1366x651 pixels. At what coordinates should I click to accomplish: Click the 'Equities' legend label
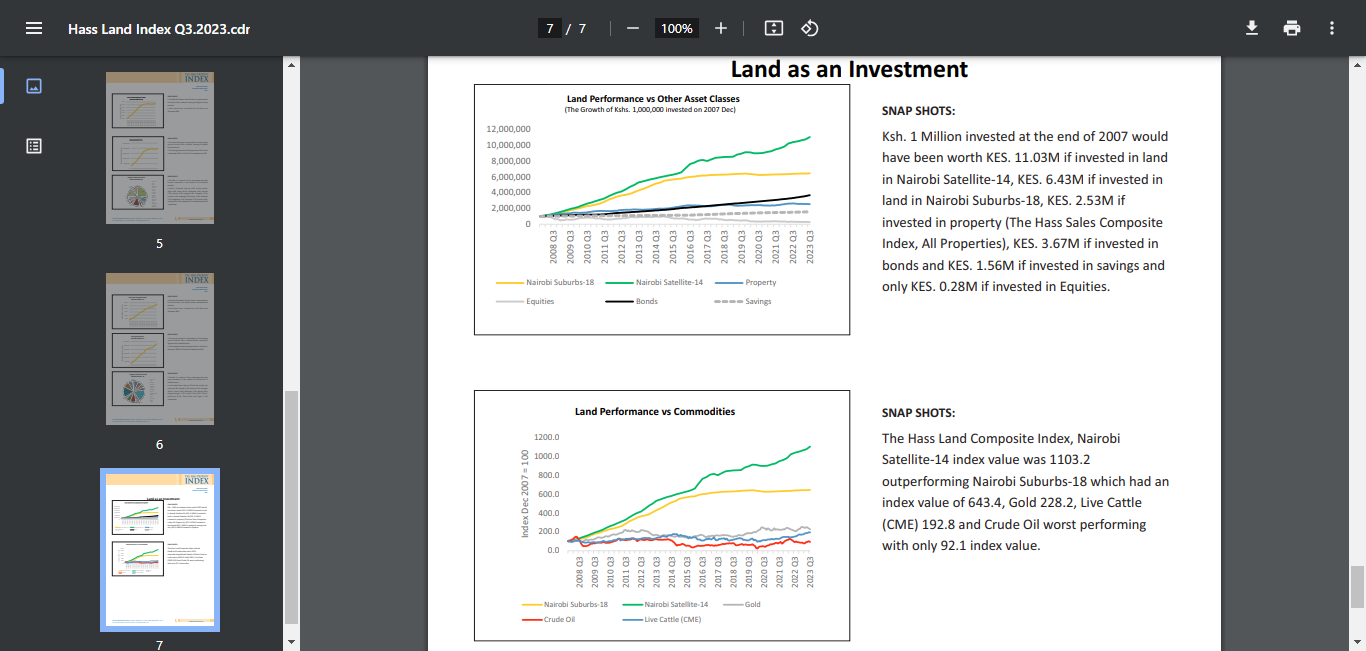coord(540,301)
